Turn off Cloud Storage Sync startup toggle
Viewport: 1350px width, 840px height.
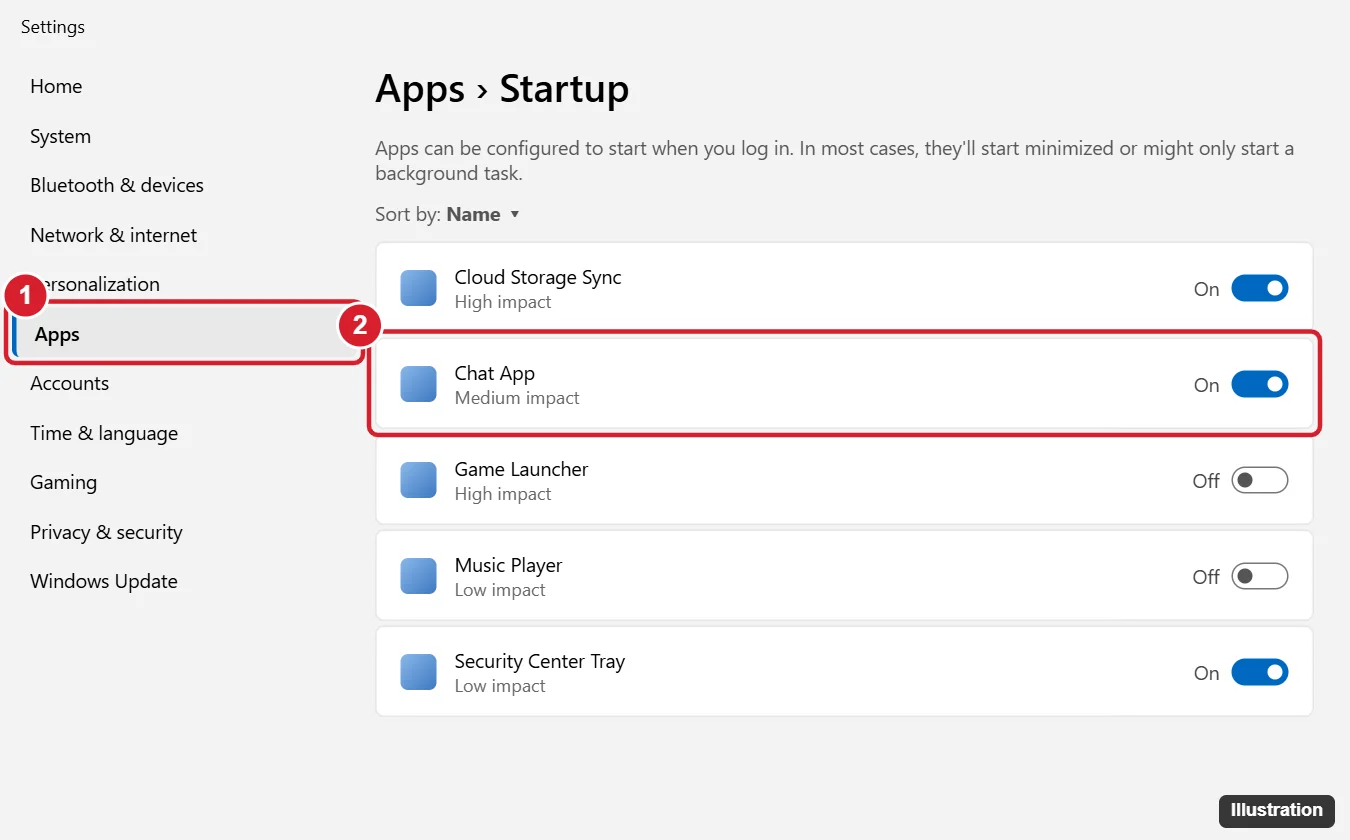tap(1259, 288)
